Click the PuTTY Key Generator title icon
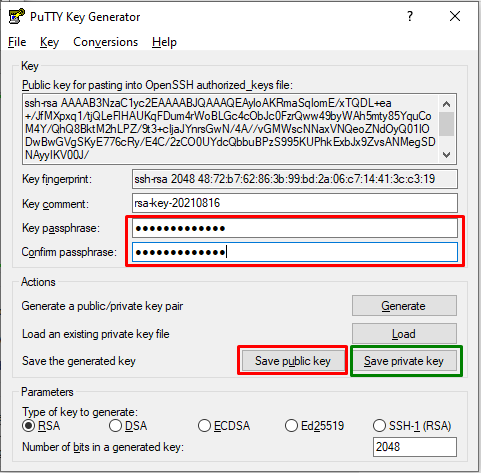Screen dimensions: 481x473 (x=16, y=16)
